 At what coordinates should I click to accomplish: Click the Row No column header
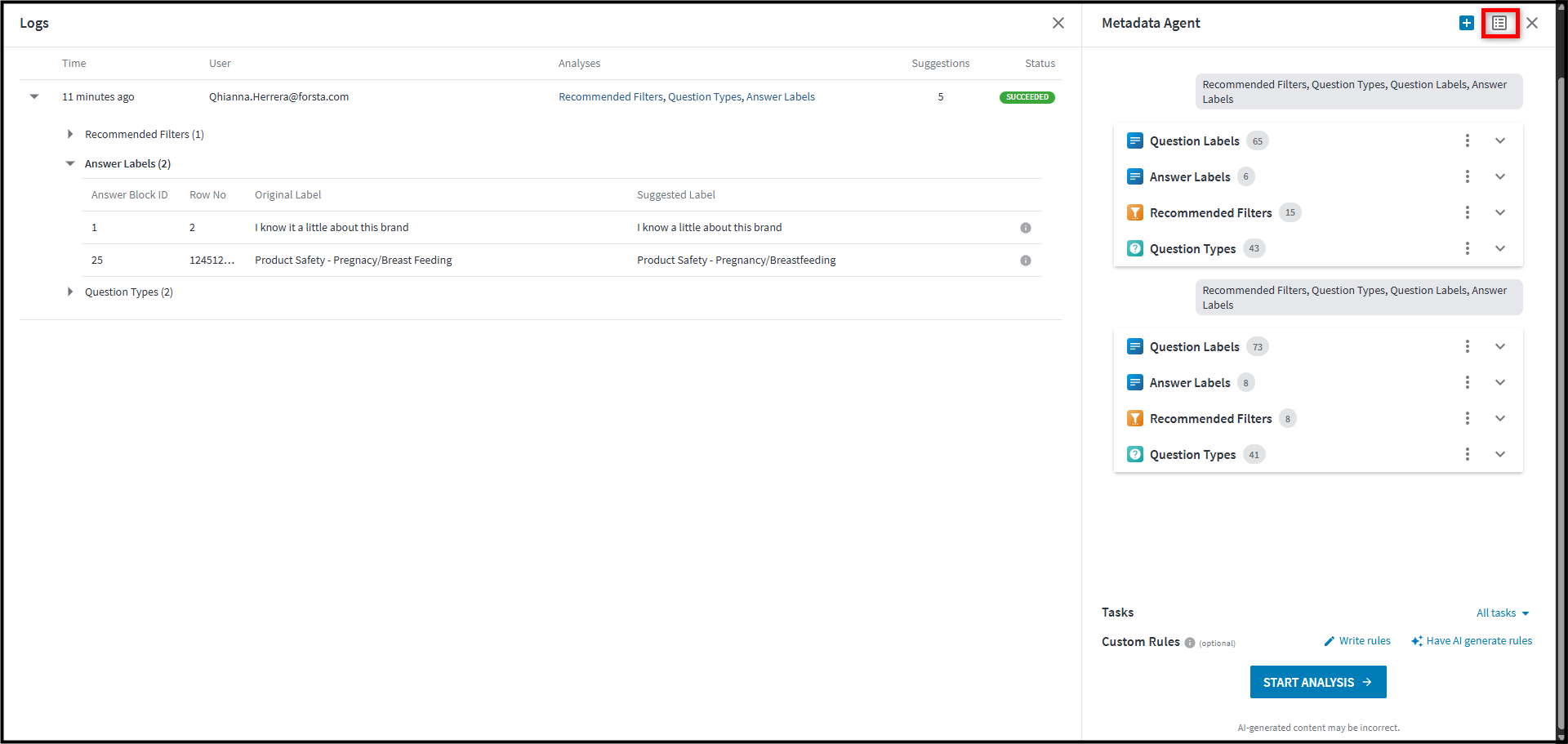click(x=208, y=194)
